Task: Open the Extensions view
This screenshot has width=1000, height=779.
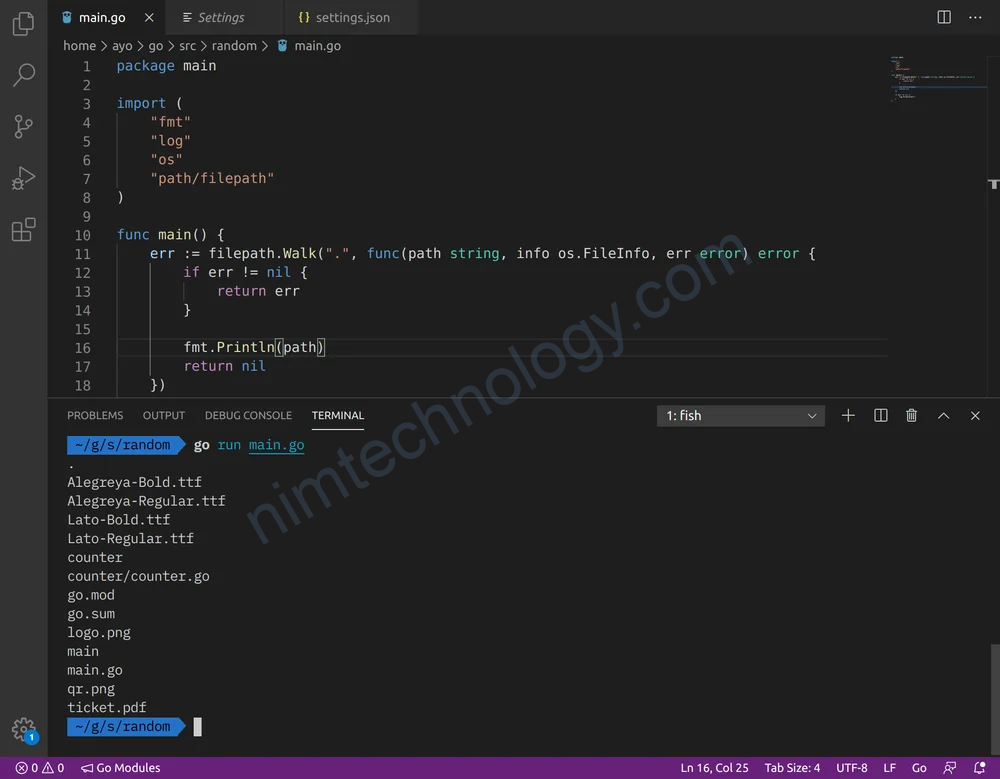Action: [23, 231]
